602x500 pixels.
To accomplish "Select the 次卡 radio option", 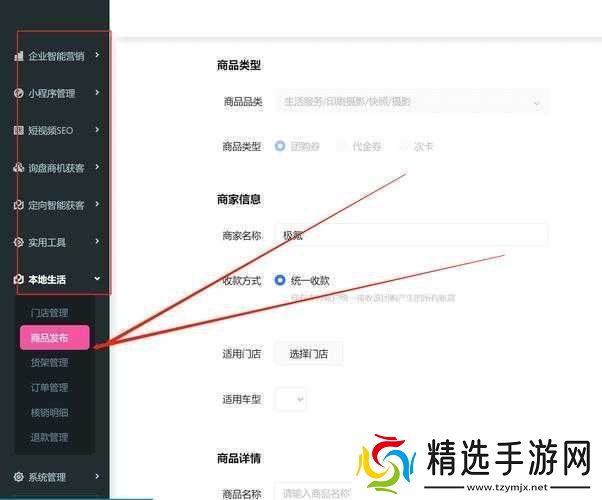I will pos(405,146).
